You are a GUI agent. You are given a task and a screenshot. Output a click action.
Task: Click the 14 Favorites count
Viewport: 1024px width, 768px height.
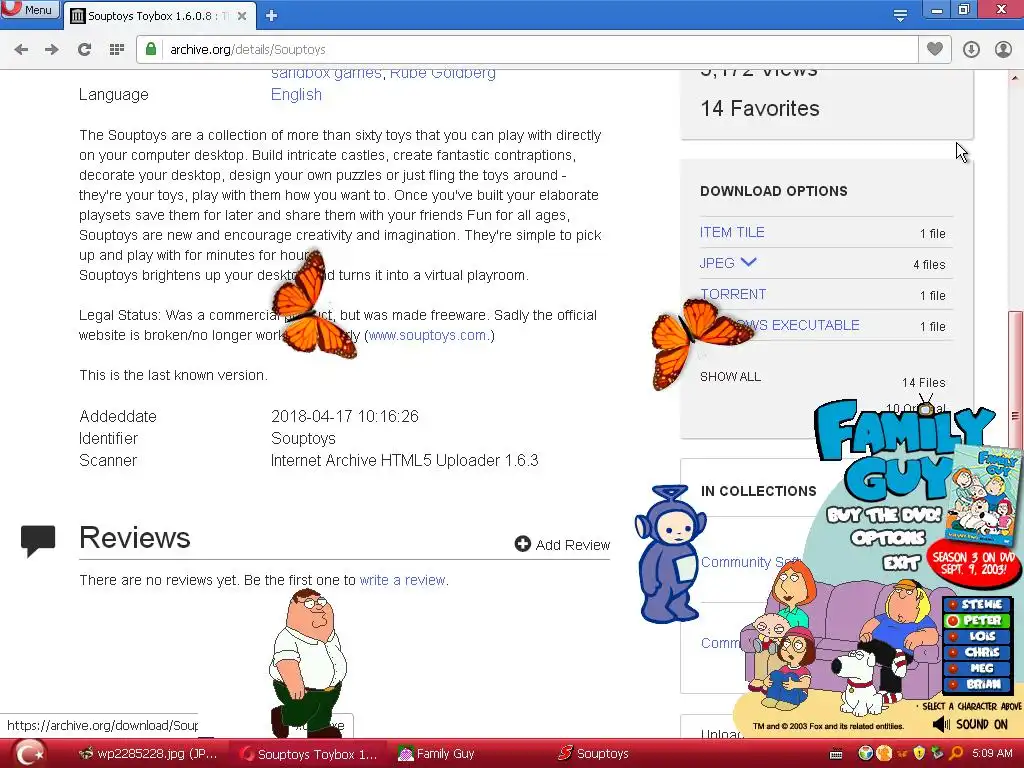tap(760, 108)
